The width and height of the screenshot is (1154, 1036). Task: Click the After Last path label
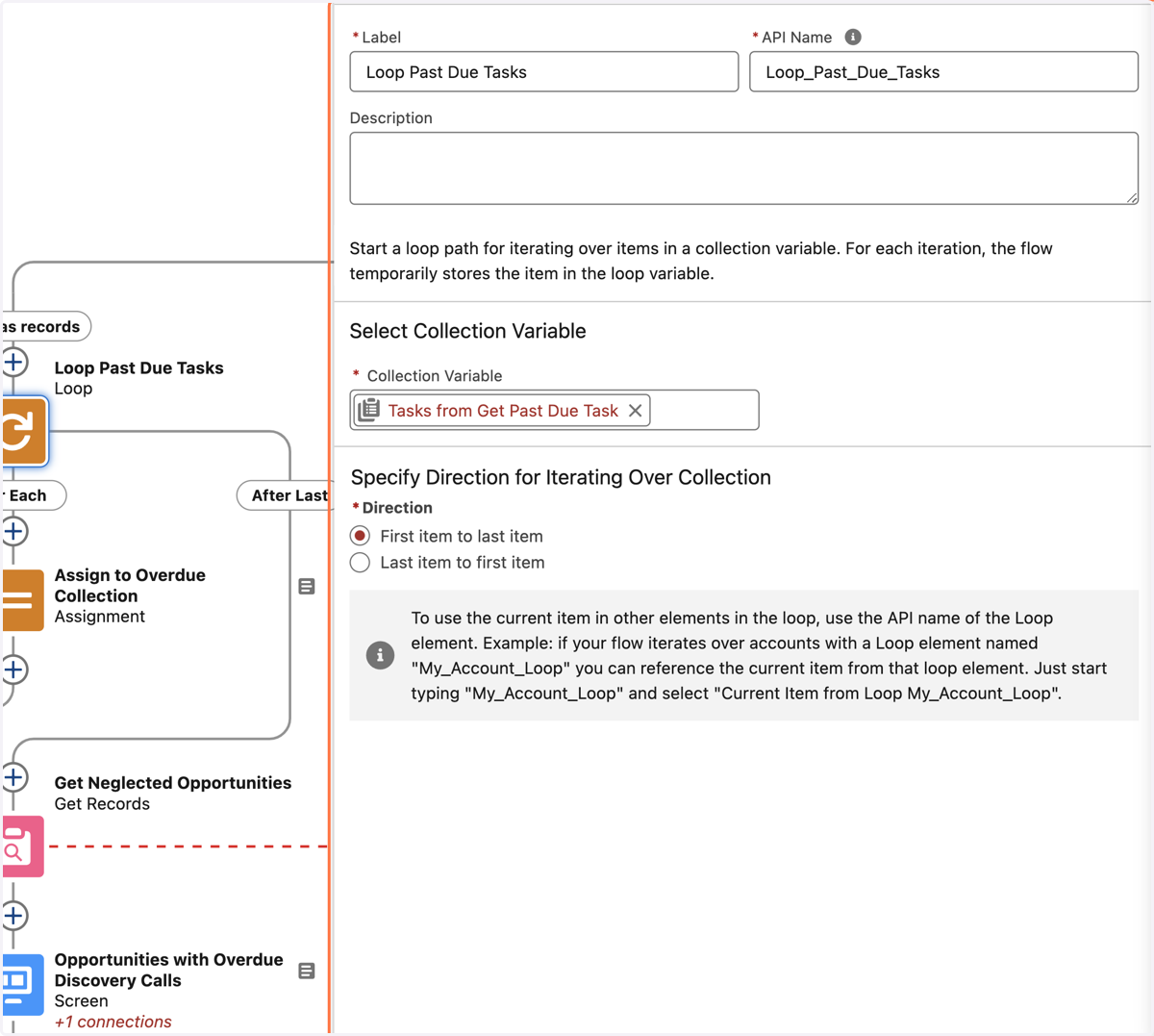pyautogui.click(x=285, y=495)
